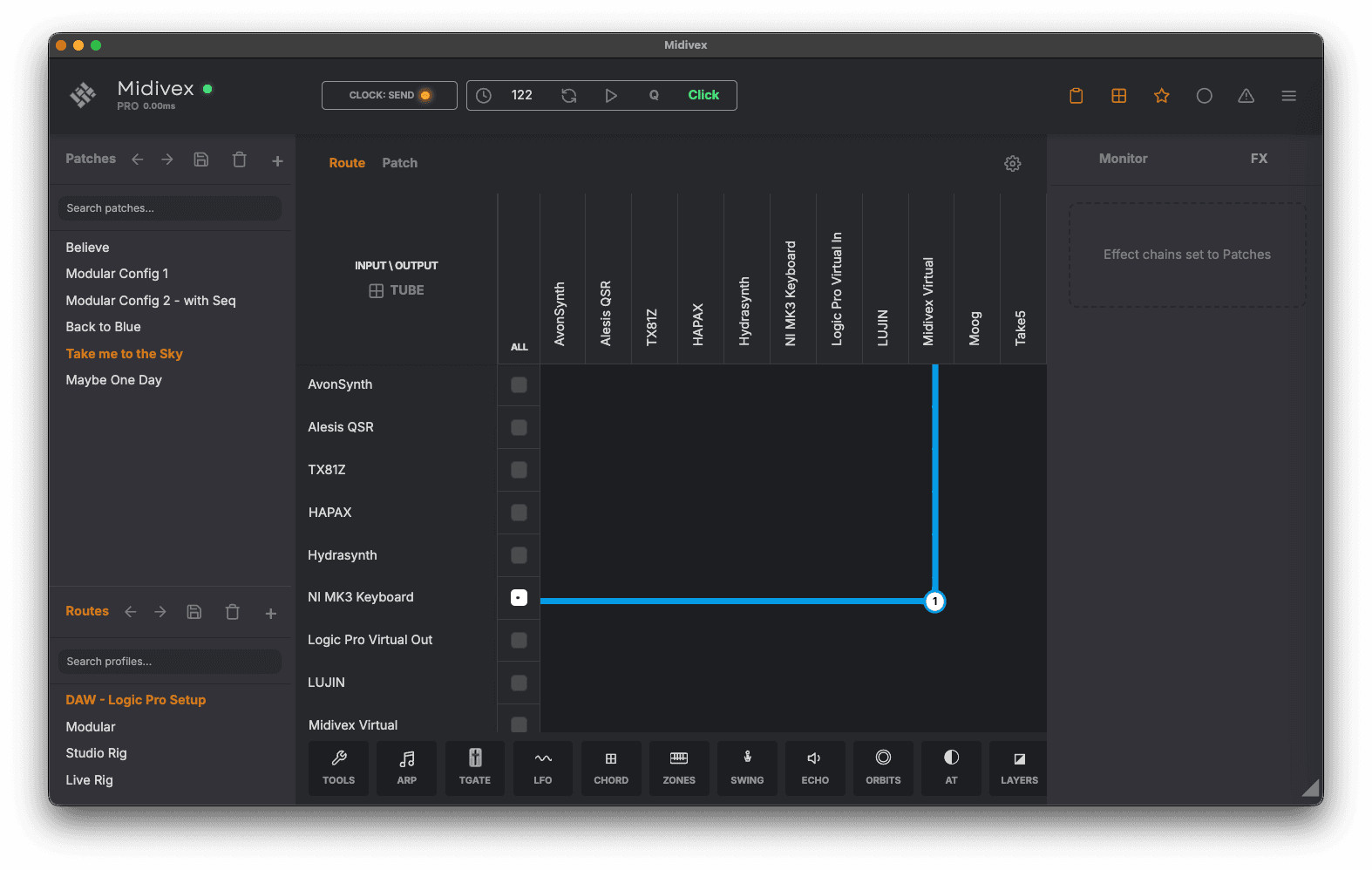This screenshot has height=870, width=1372.
Task: Open routing settings gear icon
Action: 1012,163
